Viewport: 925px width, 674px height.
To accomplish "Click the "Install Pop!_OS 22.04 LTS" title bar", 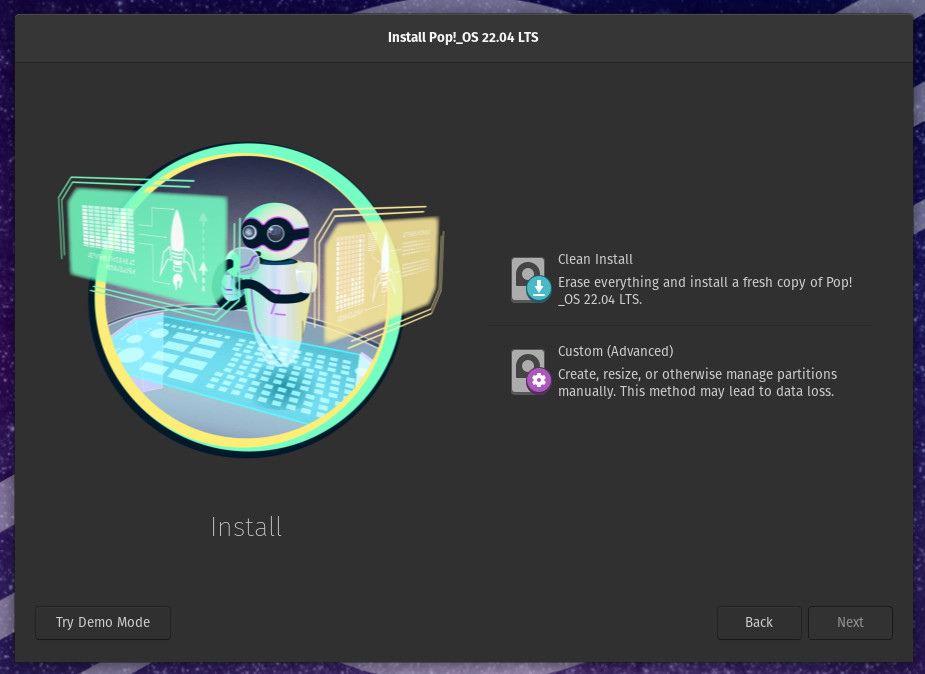I will click(x=463, y=38).
